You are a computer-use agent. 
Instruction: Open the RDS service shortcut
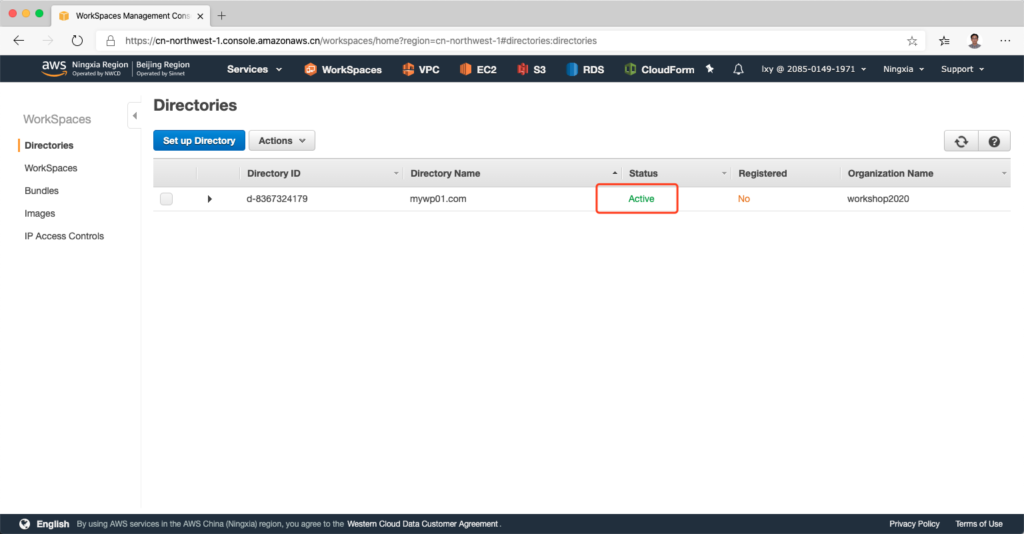tap(586, 69)
